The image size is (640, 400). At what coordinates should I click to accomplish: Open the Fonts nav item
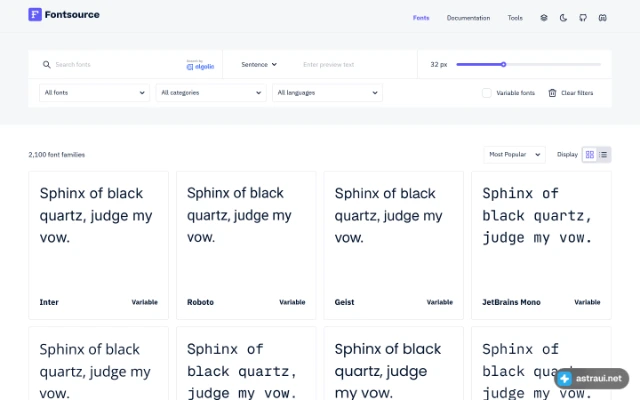(421, 18)
